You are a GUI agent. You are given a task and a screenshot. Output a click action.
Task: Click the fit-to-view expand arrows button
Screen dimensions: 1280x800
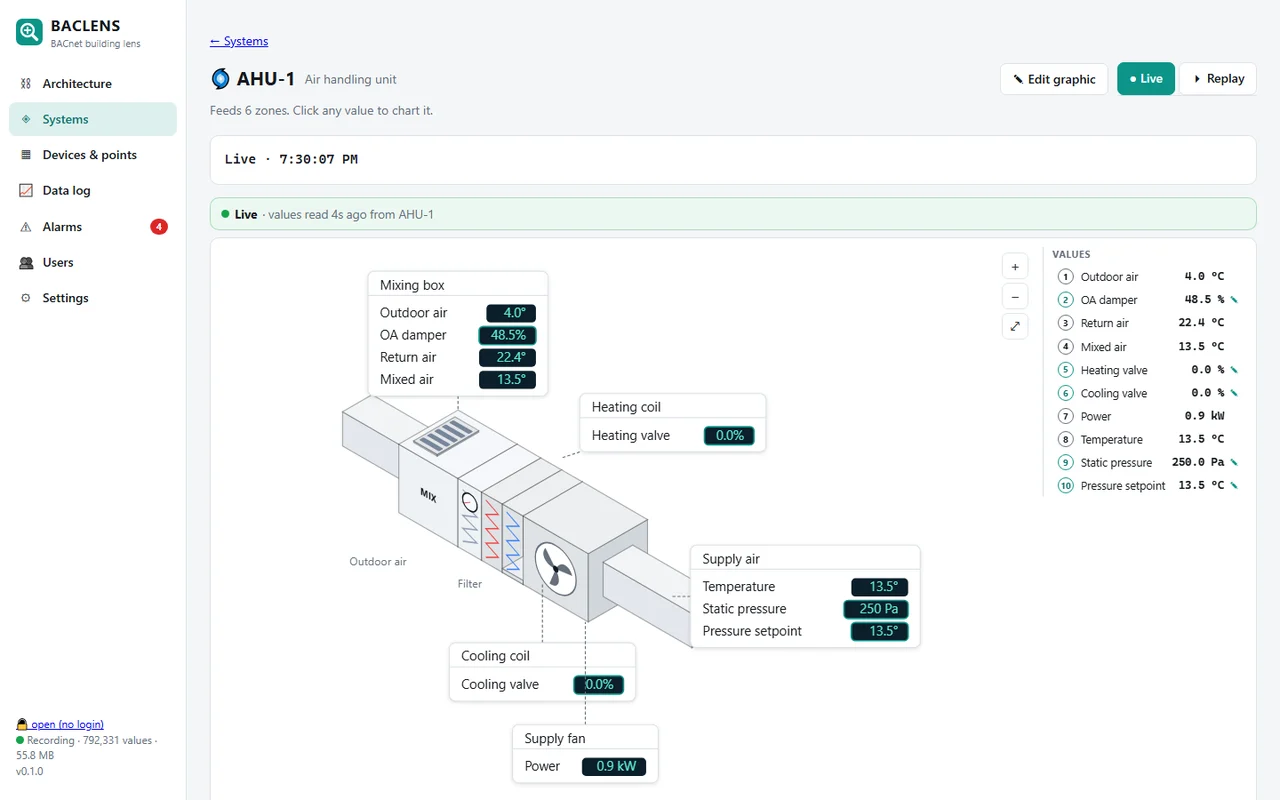pyautogui.click(x=1015, y=326)
